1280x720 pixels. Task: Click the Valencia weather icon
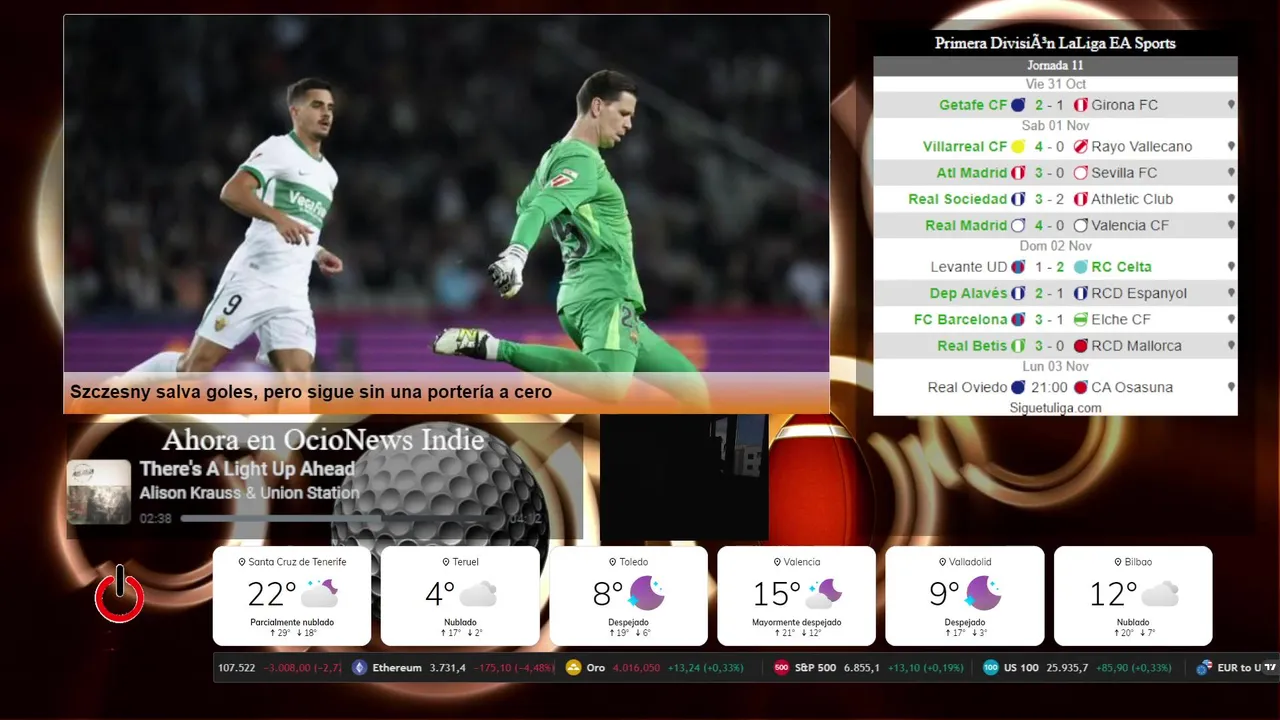[824, 593]
